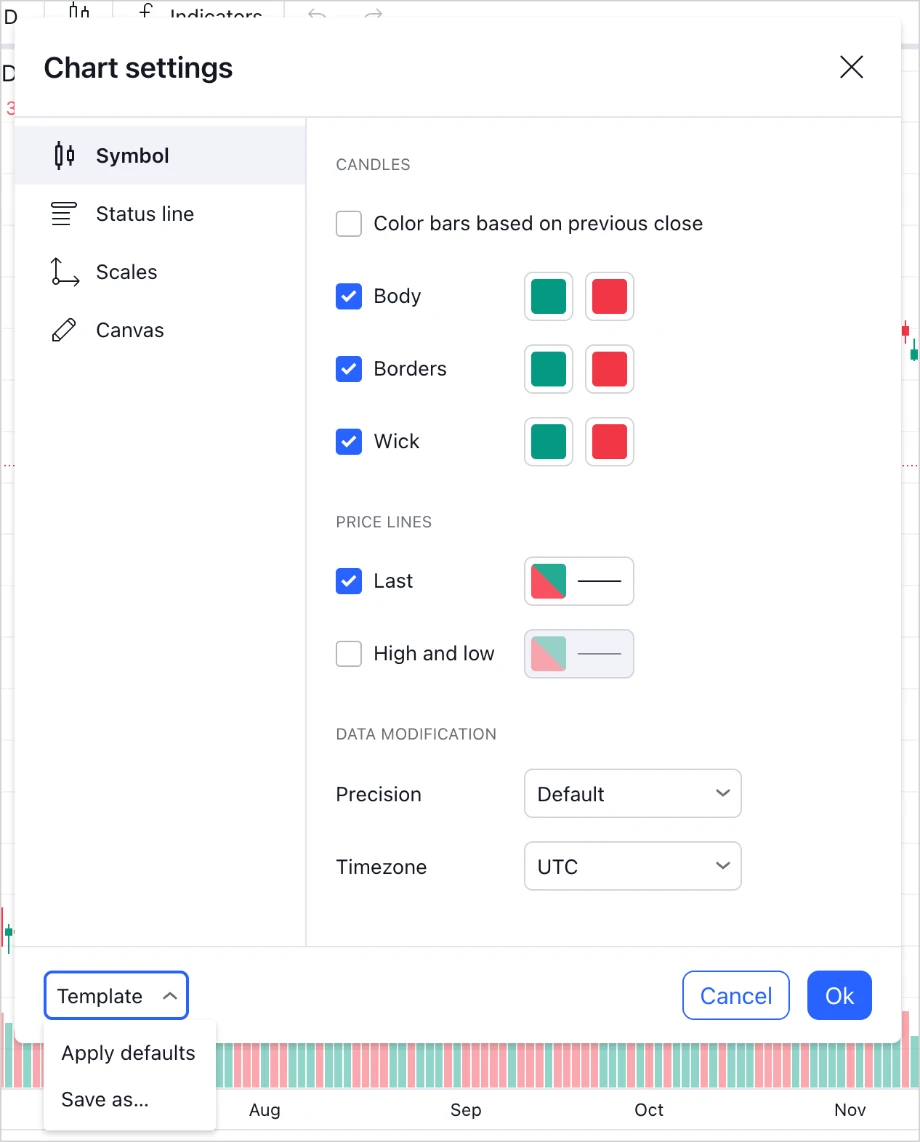
Task: Enable Color bars based on previous close
Action: click(348, 224)
